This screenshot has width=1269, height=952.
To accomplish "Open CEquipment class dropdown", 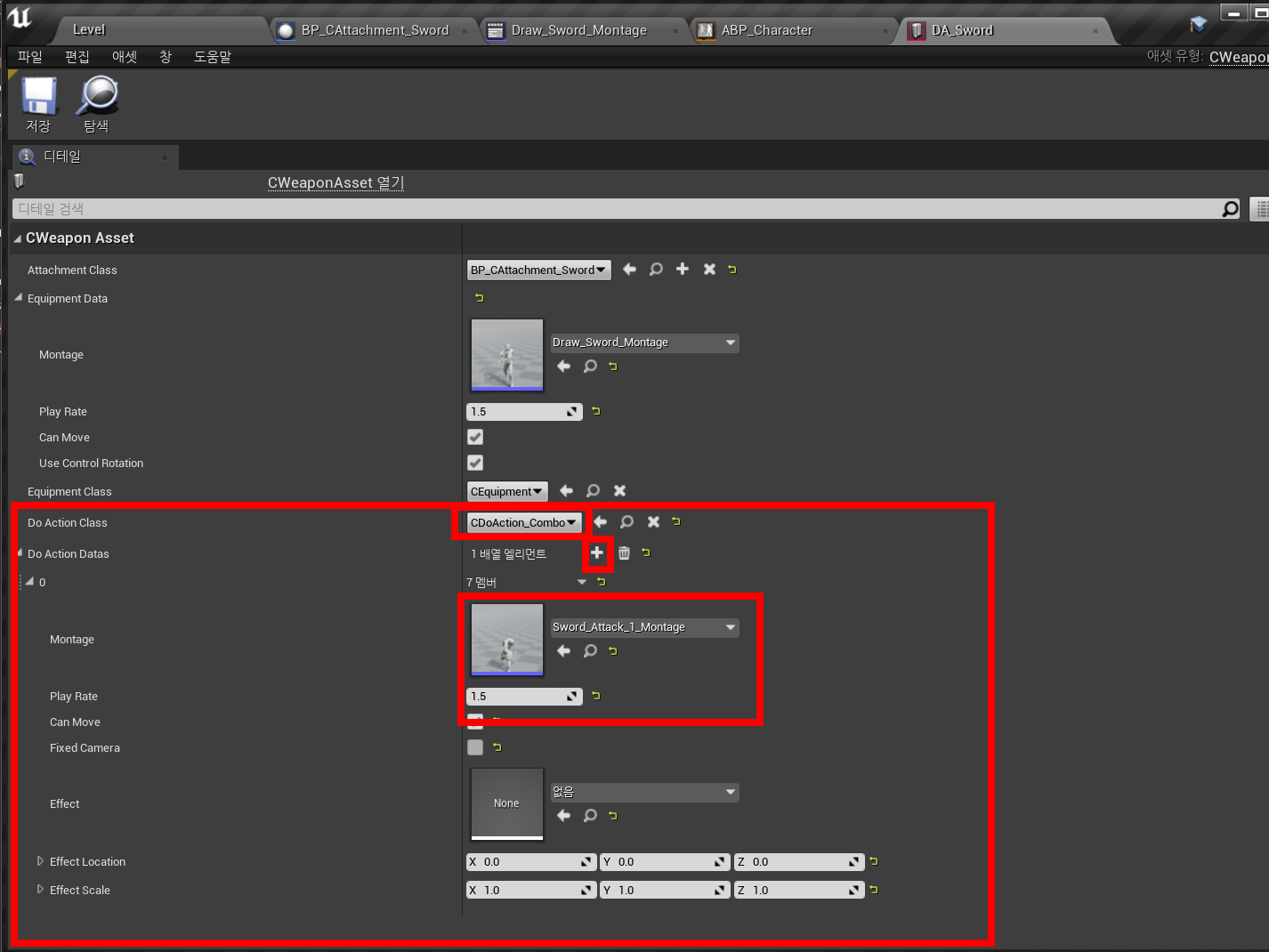I will (507, 491).
